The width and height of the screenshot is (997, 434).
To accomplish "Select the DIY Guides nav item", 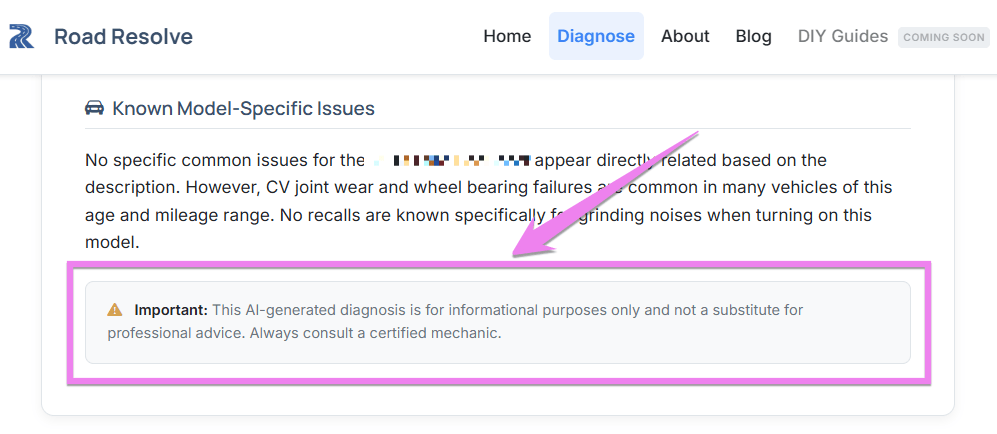I will pos(842,36).
